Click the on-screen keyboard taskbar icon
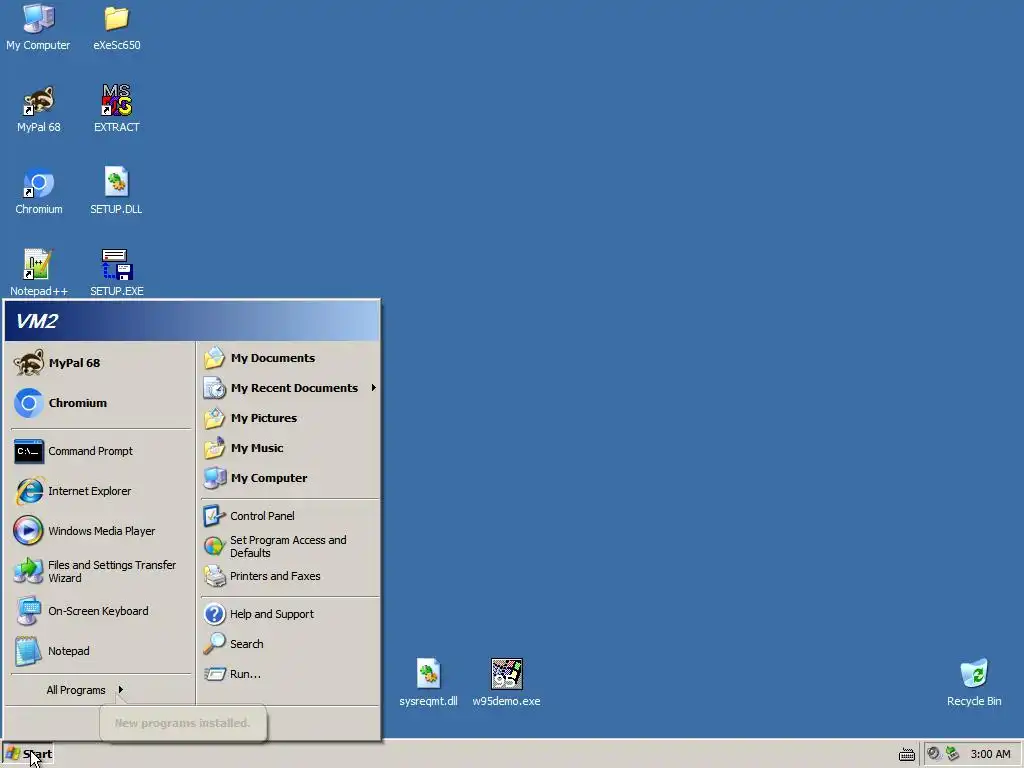 [x=906, y=755]
